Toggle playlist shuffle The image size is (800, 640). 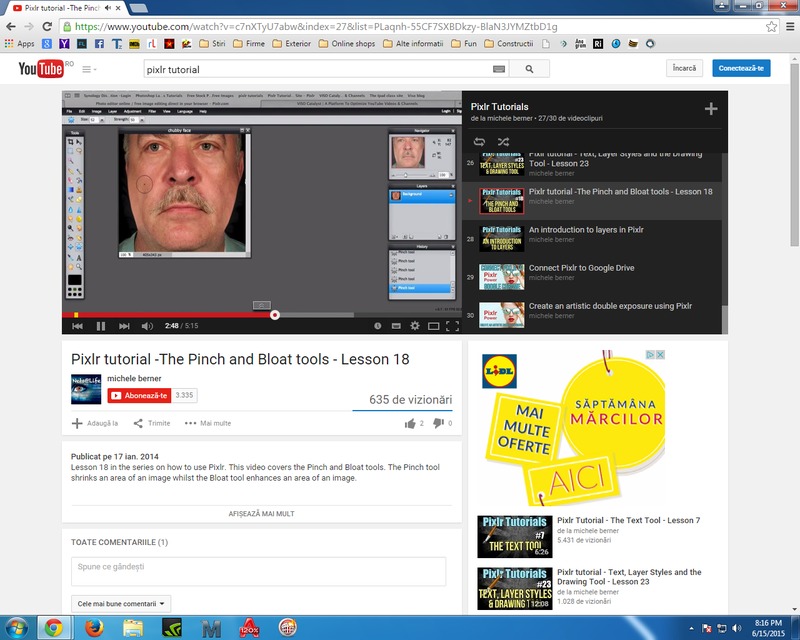[503, 142]
